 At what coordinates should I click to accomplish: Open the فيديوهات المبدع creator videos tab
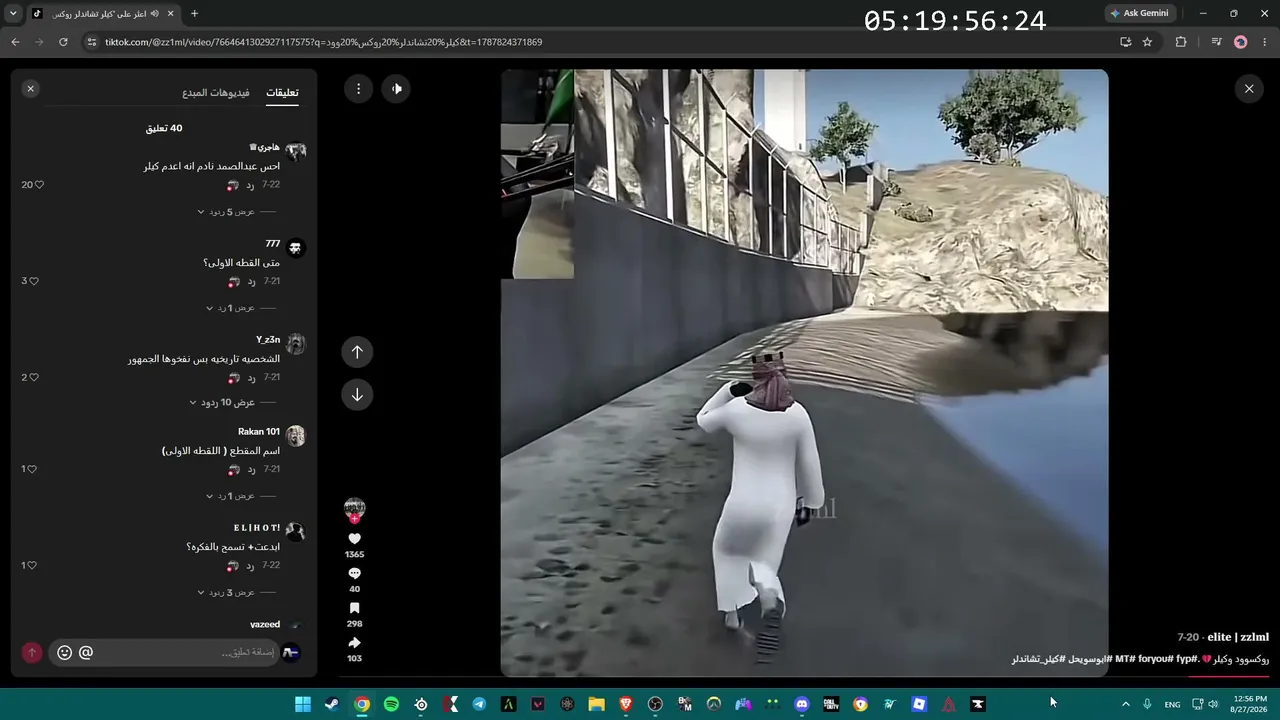pyautogui.click(x=216, y=93)
